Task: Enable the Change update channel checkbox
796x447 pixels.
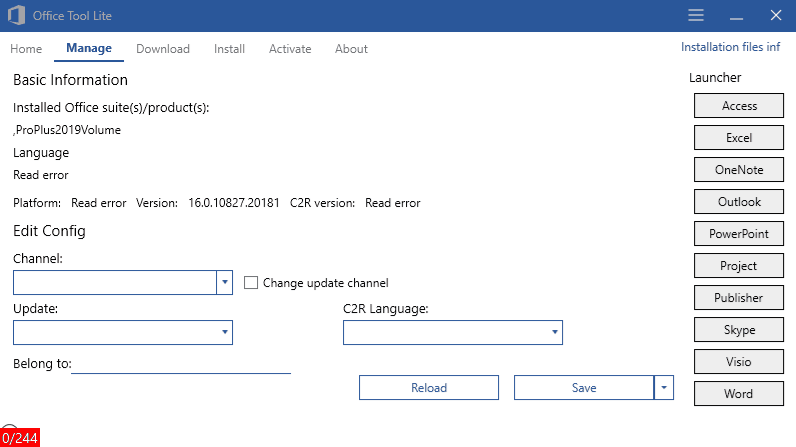Action: click(251, 283)
